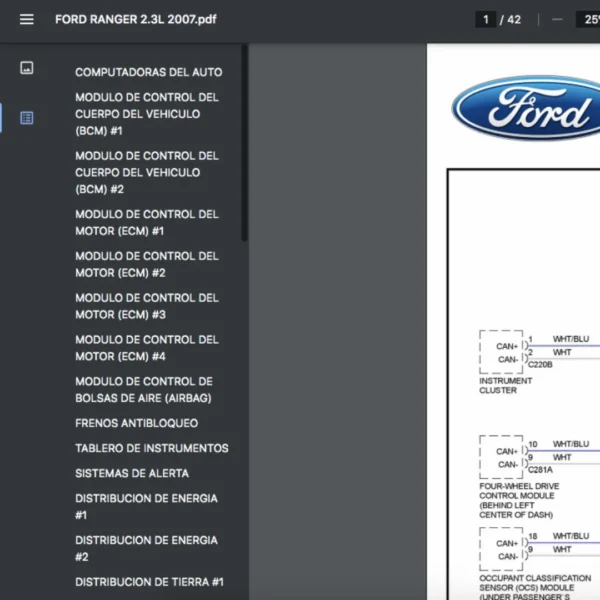
Task: Open DISTRIBUCION DE ENERGIA #2 bookmark
Action: coord(147,548)
